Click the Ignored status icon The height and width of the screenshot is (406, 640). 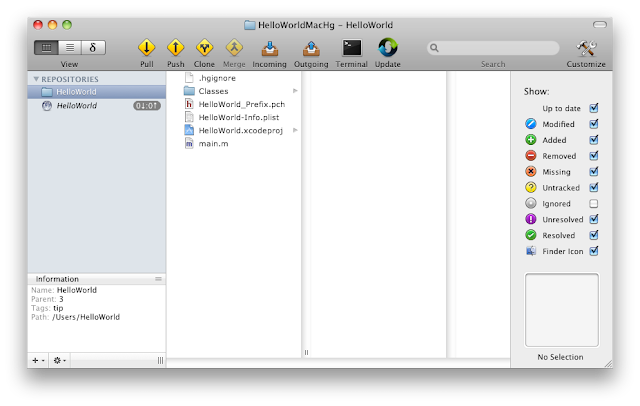point(531,203)
